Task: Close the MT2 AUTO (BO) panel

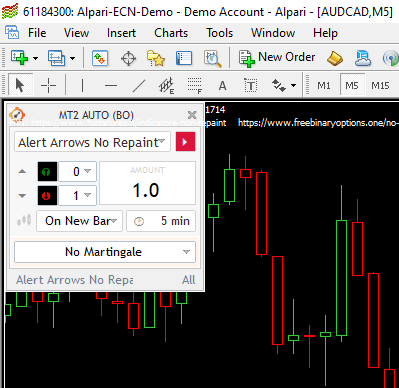Action: [x=192, y=115]
